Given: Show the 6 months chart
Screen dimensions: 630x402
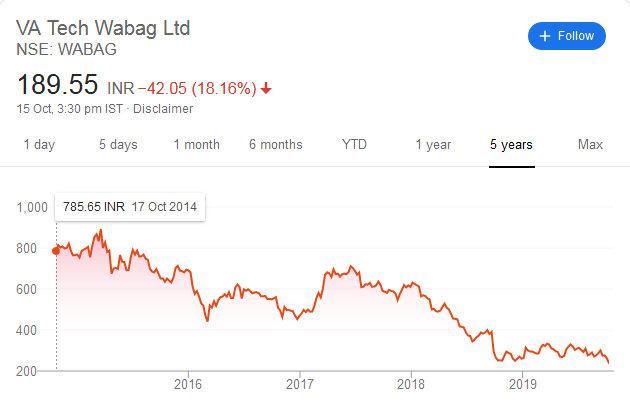Looking at the screenshot, I should tap(275, 145).
